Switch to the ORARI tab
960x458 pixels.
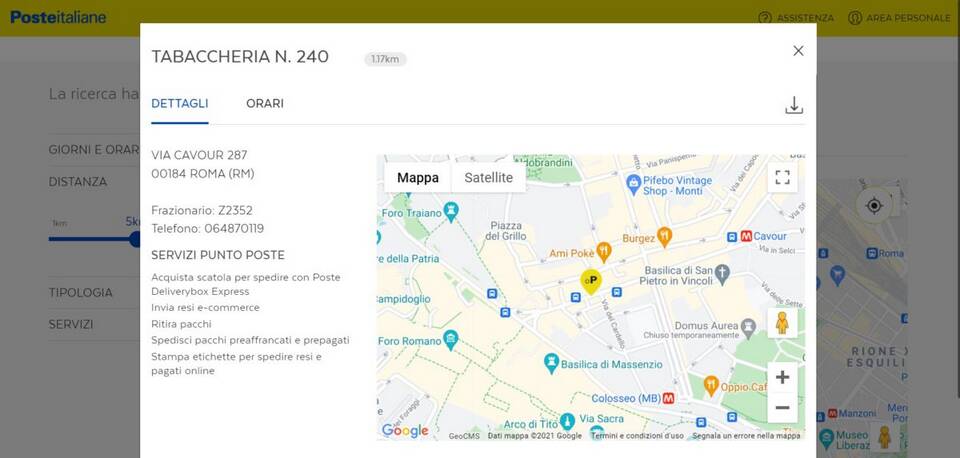coord(264,103)
